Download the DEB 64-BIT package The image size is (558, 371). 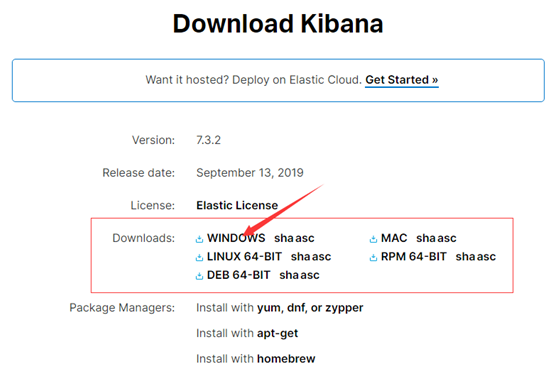click(x=238, y=275)
